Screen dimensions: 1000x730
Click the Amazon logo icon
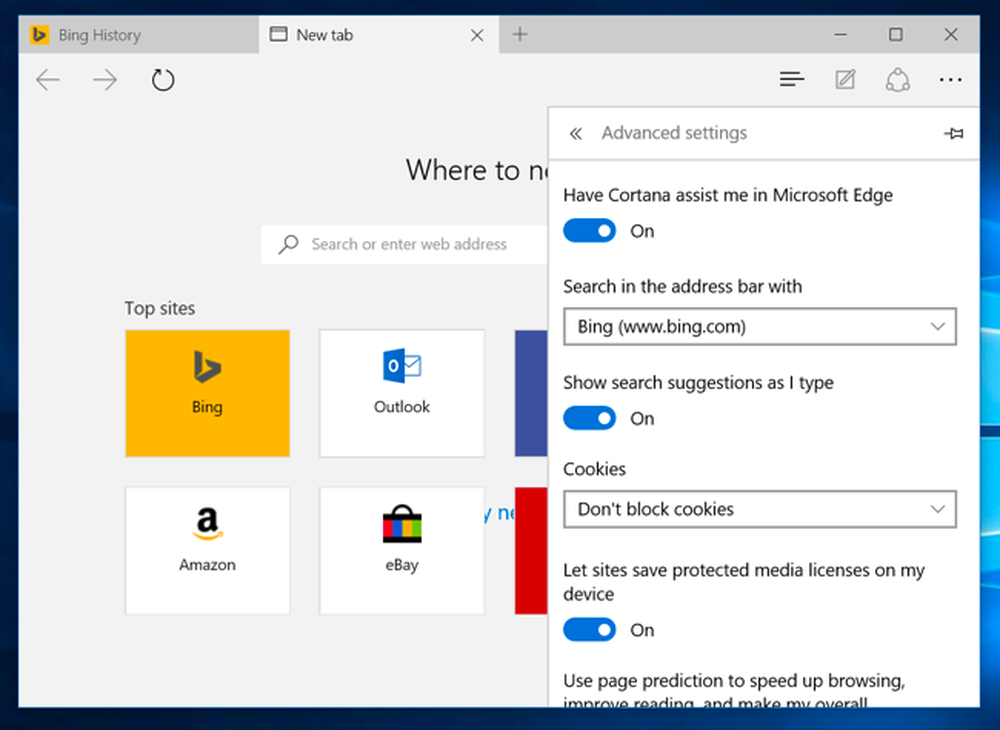(x=207, y=523)
